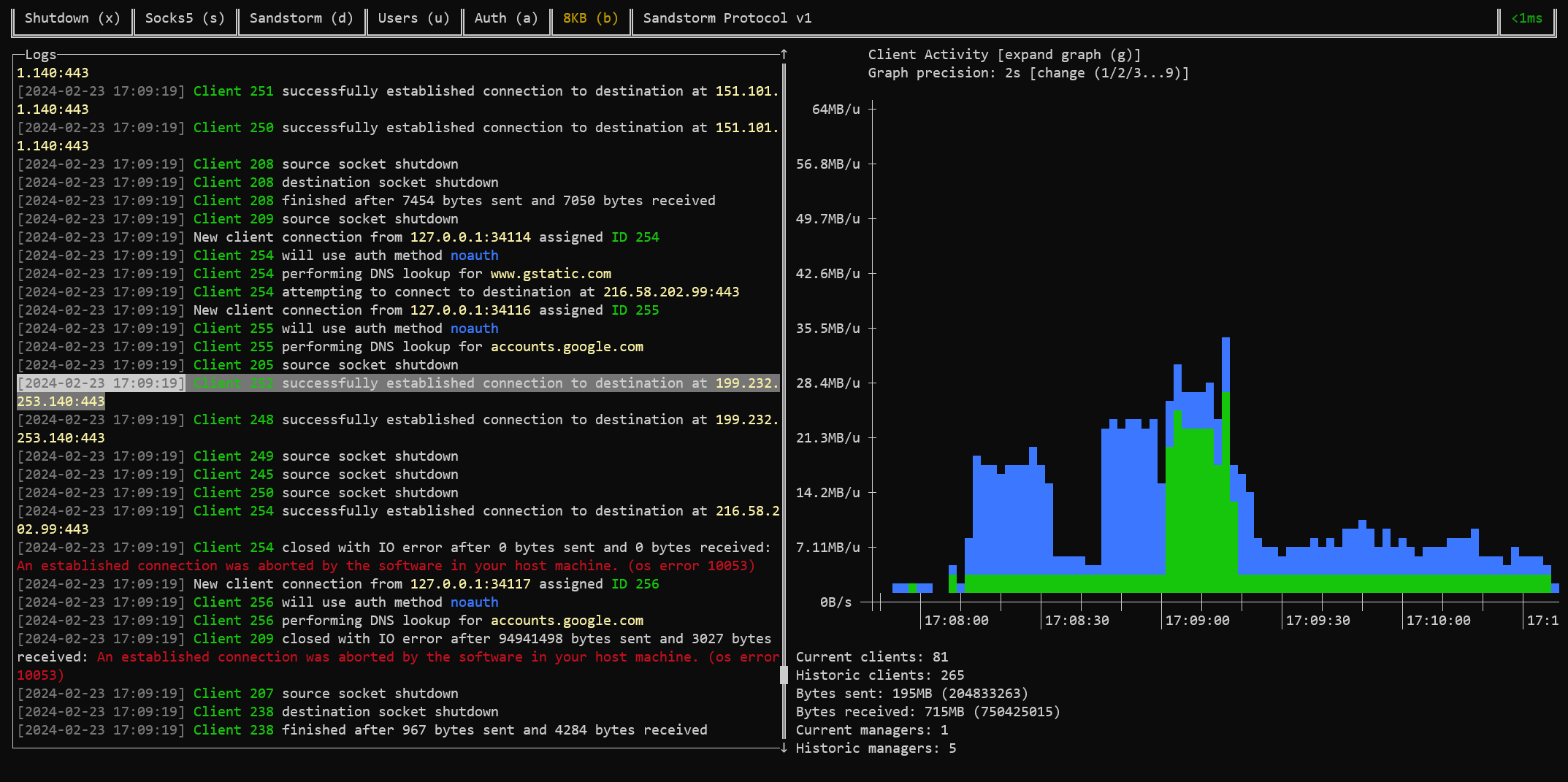Click Client 205 source socket shutdown line
The height and width of the screenshot is (782, 1568).
[x=238, y=365]
